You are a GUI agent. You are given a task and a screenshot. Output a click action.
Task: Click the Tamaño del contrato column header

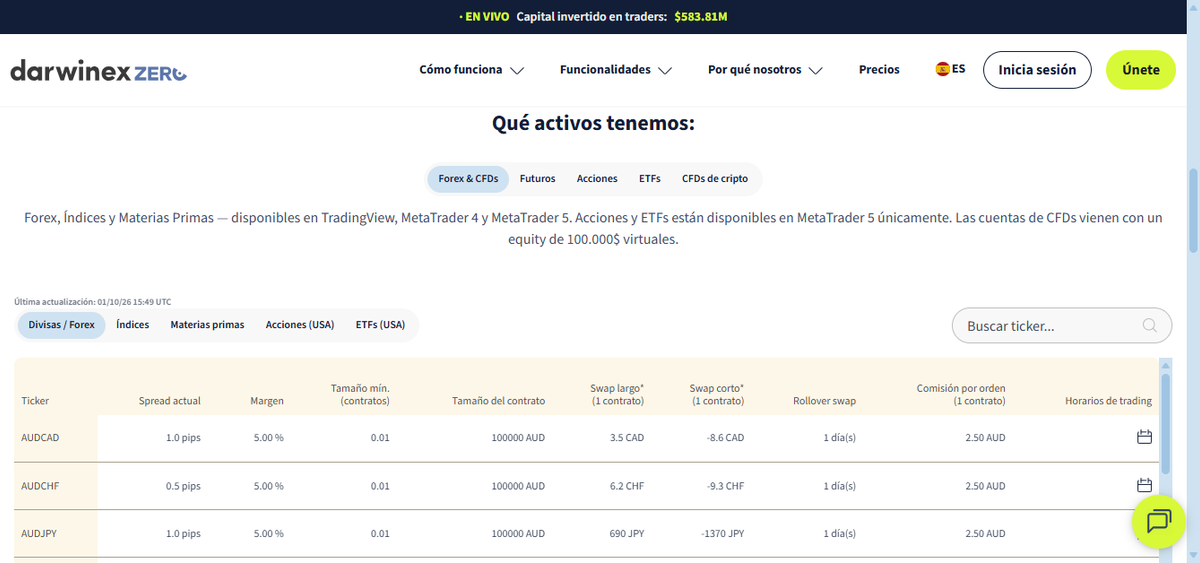499,401
